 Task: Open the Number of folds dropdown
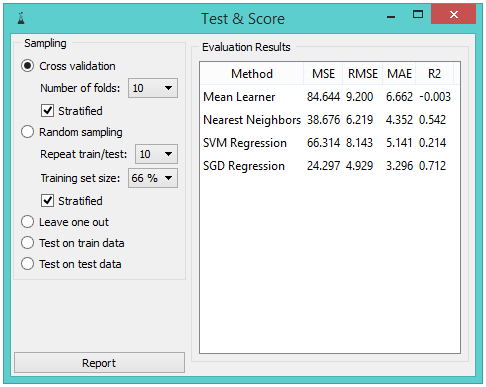[153, 88]
